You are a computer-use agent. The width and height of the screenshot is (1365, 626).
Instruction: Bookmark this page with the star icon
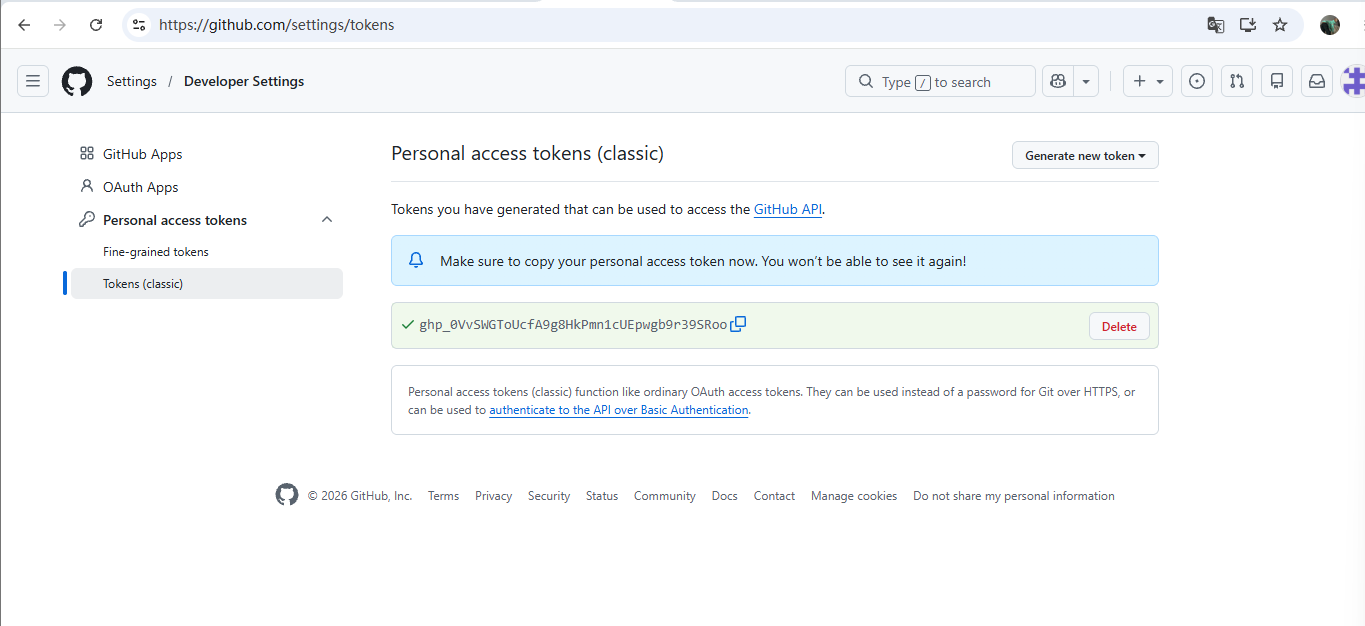point(1280,25)
